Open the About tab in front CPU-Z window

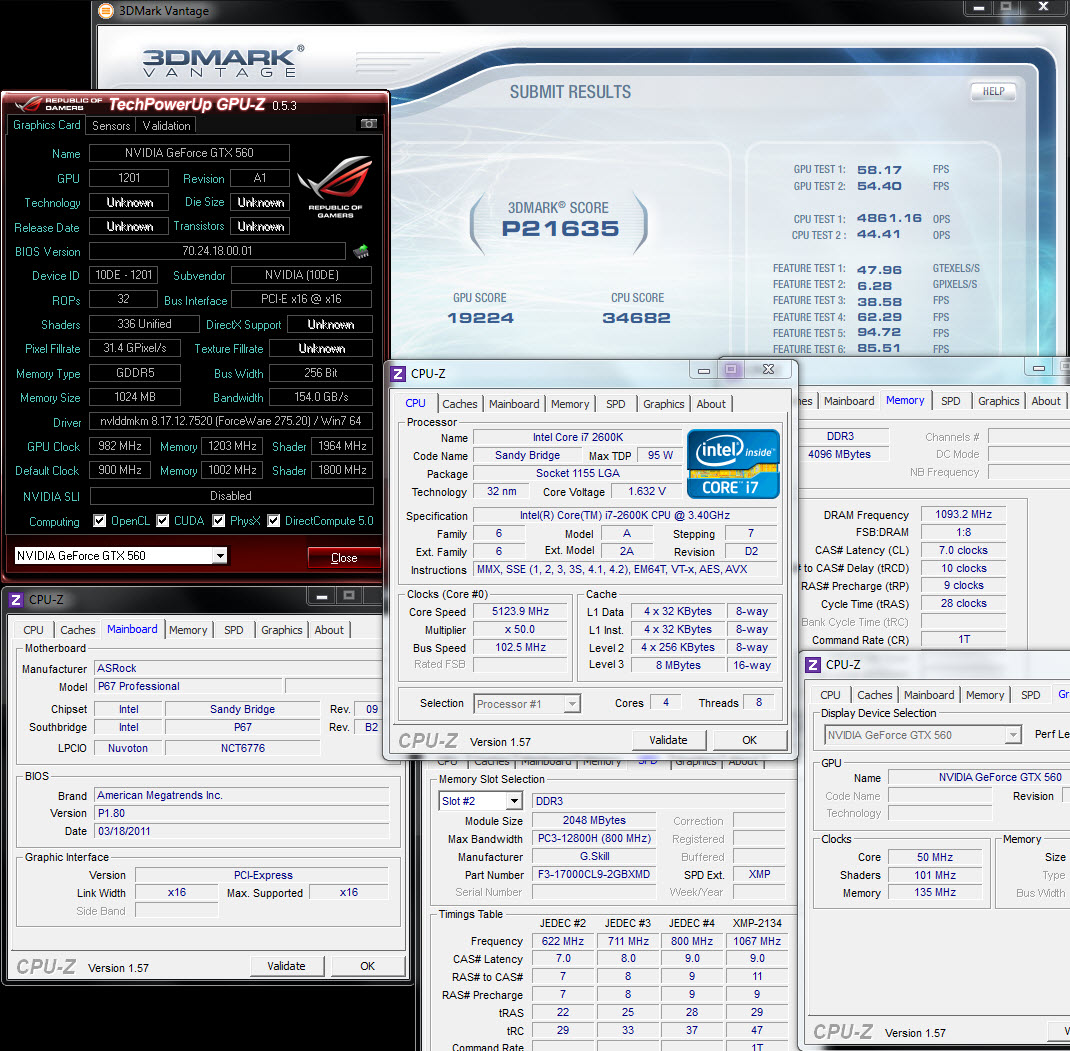(x=711, y=404)
